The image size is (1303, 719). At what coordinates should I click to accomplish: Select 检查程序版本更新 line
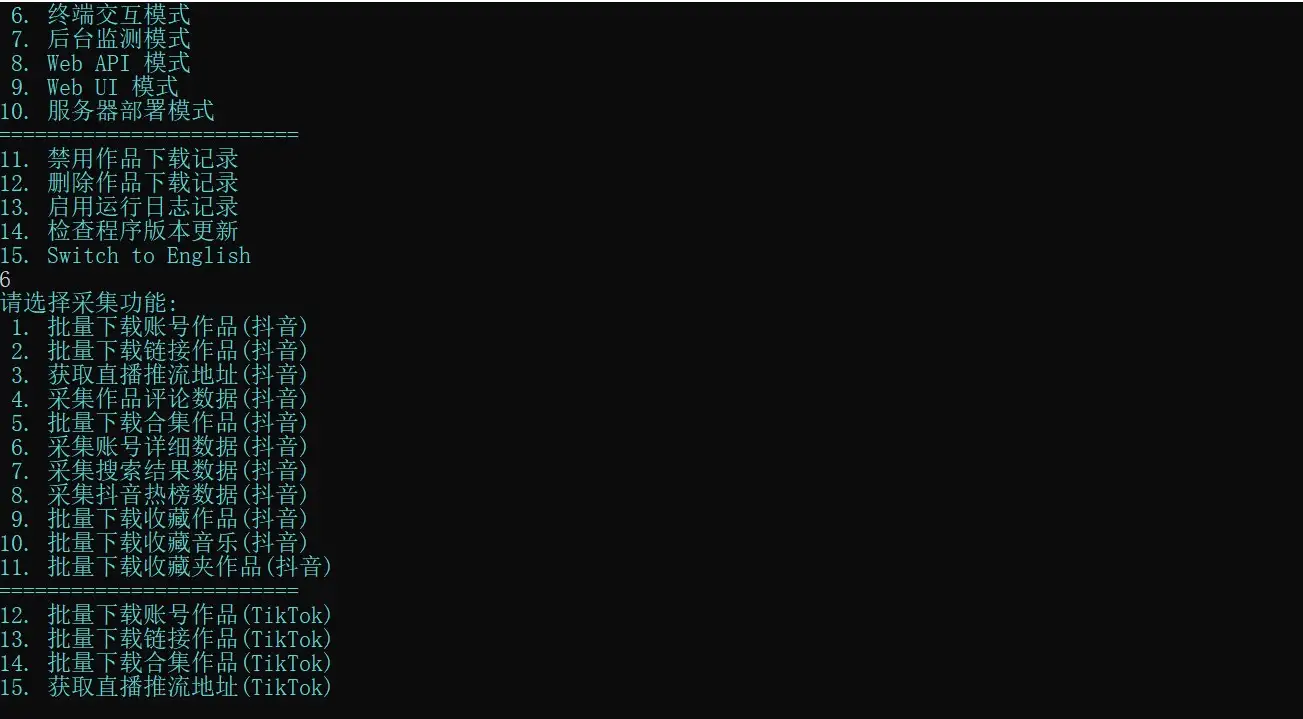tap(119, 231)
